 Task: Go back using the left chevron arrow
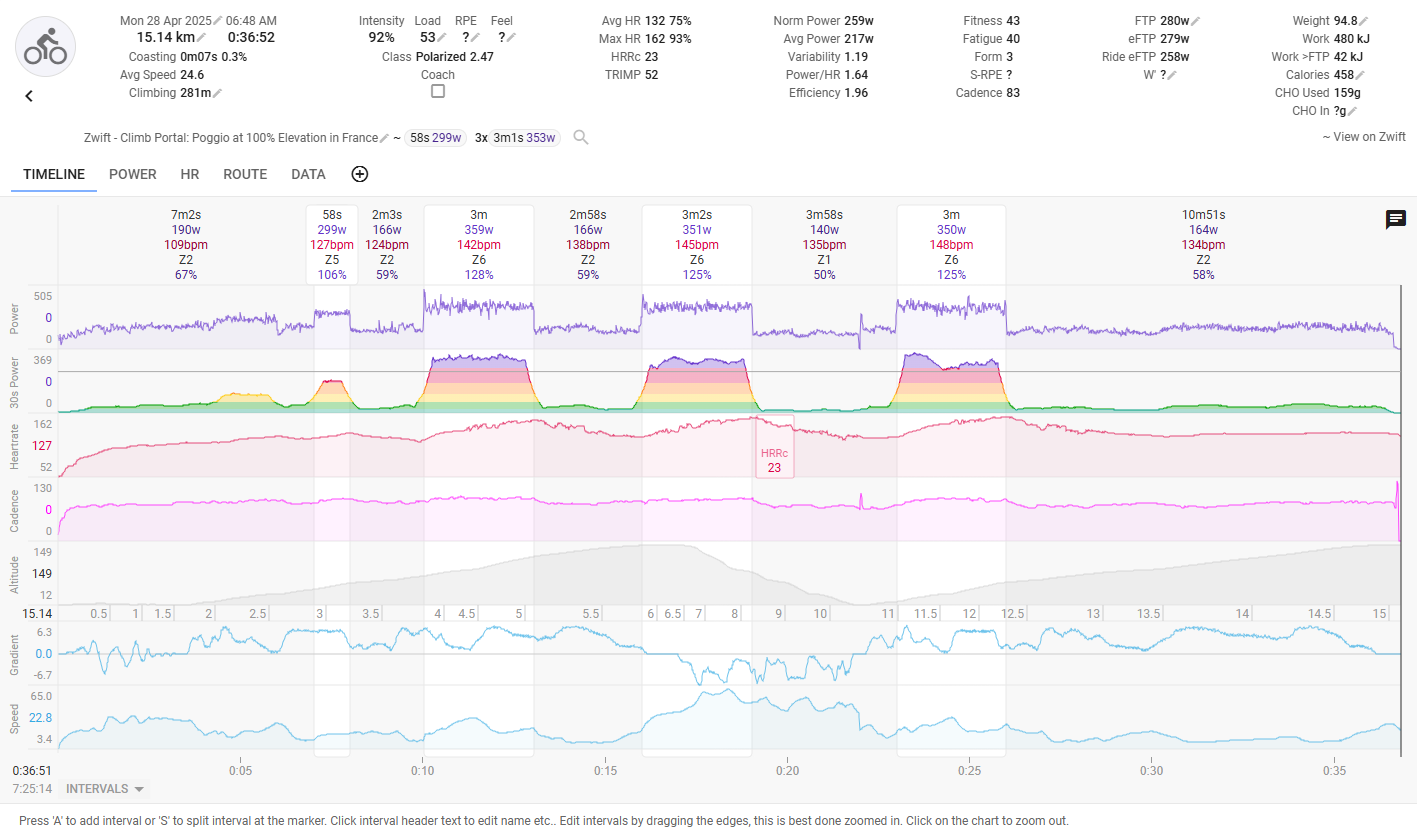click(29, 96)
